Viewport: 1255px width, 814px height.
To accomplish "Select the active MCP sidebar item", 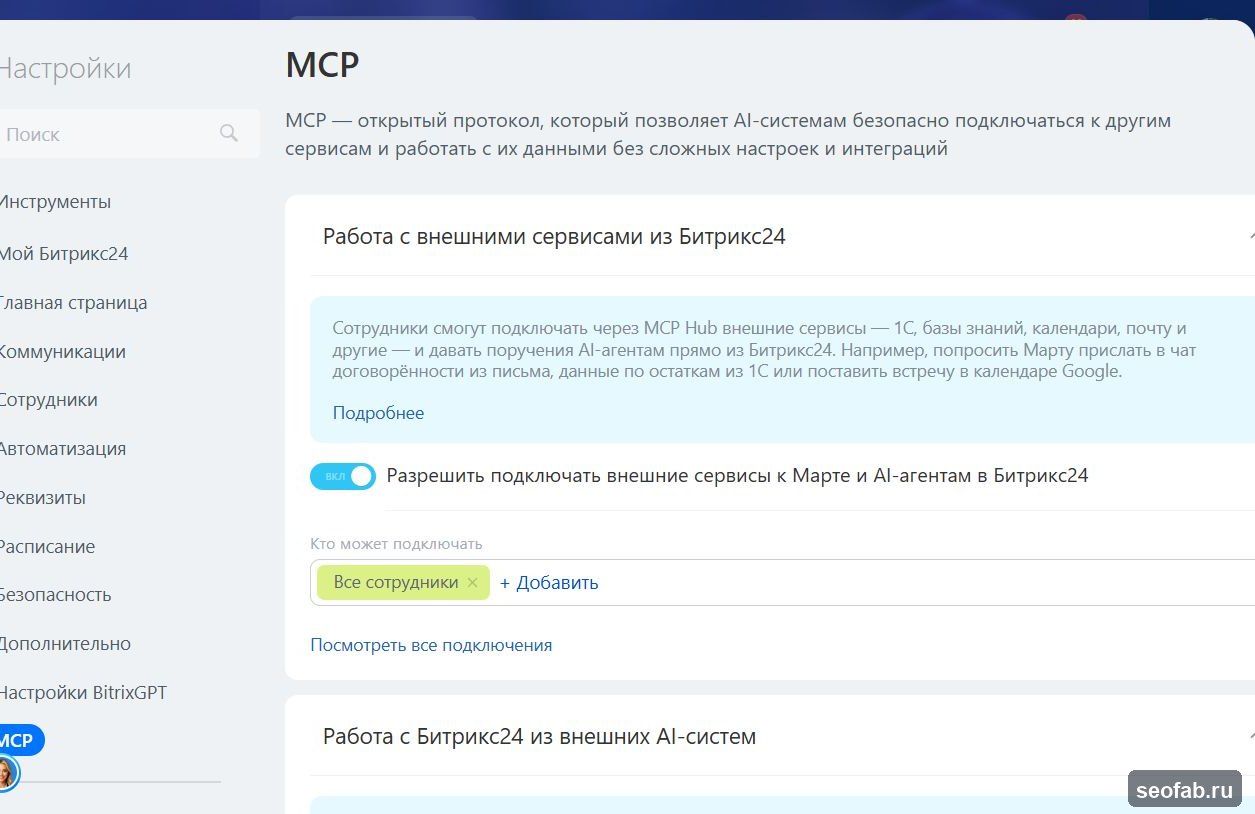I will coord(20,741).
